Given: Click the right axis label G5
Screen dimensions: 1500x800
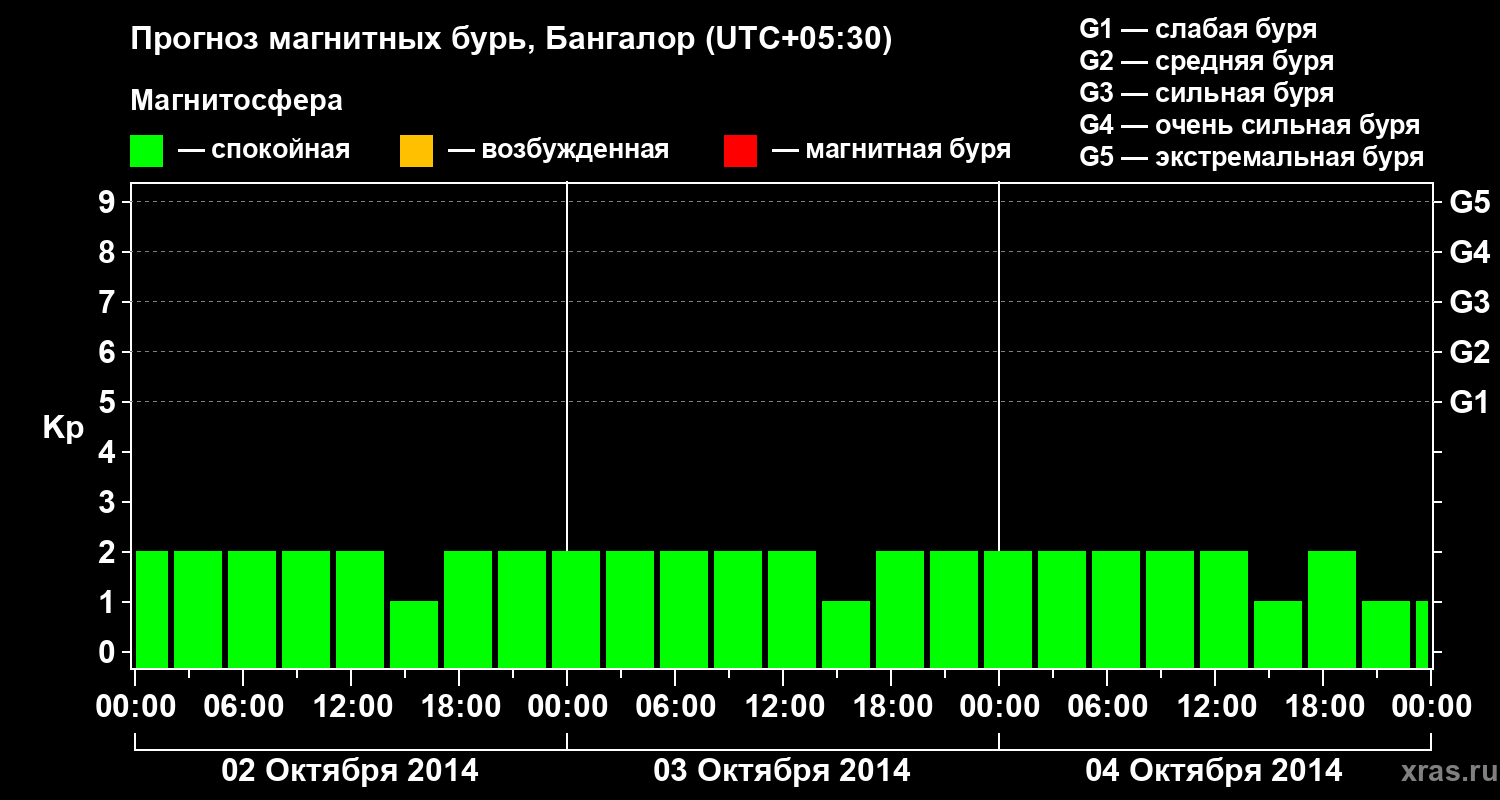Looking at the screenshot, I should click(1469, 202).
